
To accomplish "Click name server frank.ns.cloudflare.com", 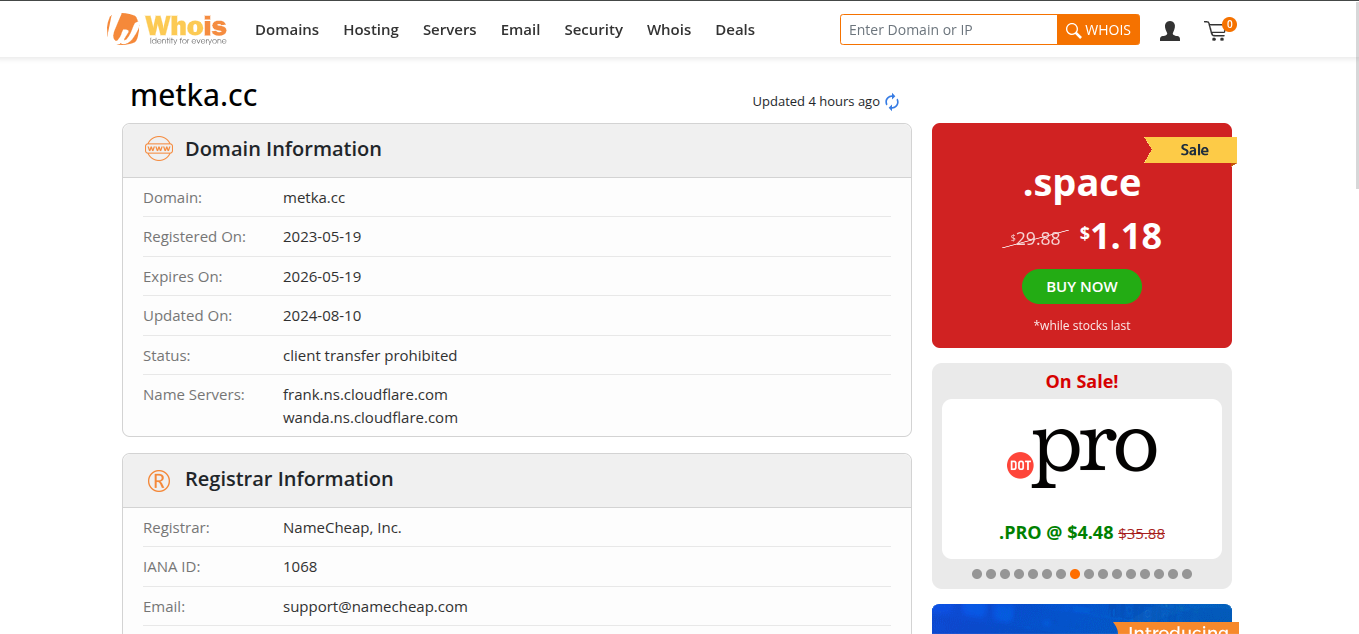I will (365, 395).
